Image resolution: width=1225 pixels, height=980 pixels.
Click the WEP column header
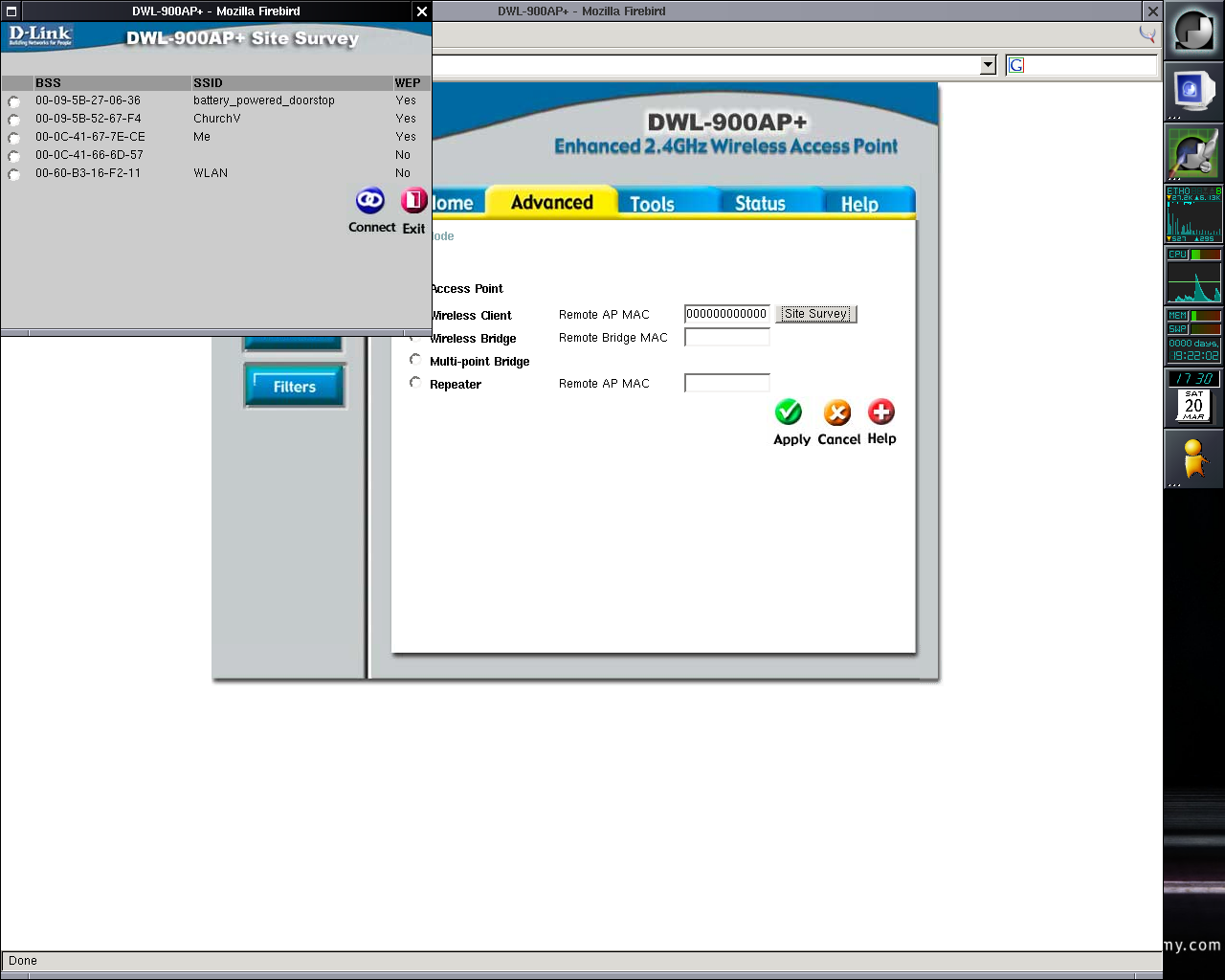click(408, 83)
